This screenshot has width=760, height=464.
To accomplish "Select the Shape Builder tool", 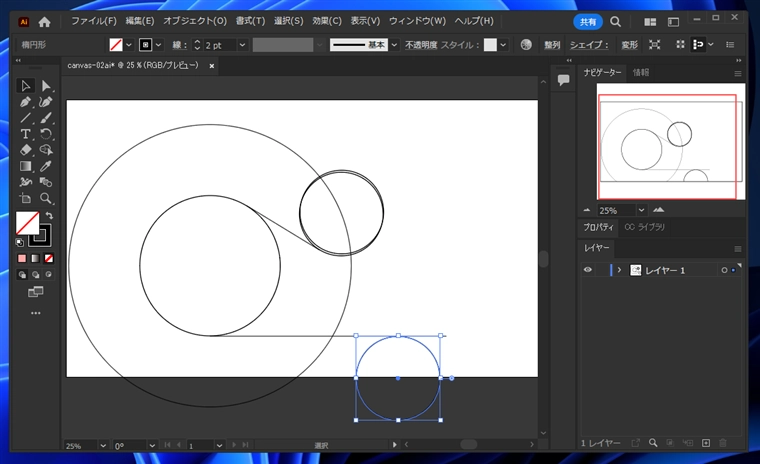I will point(46,150).
